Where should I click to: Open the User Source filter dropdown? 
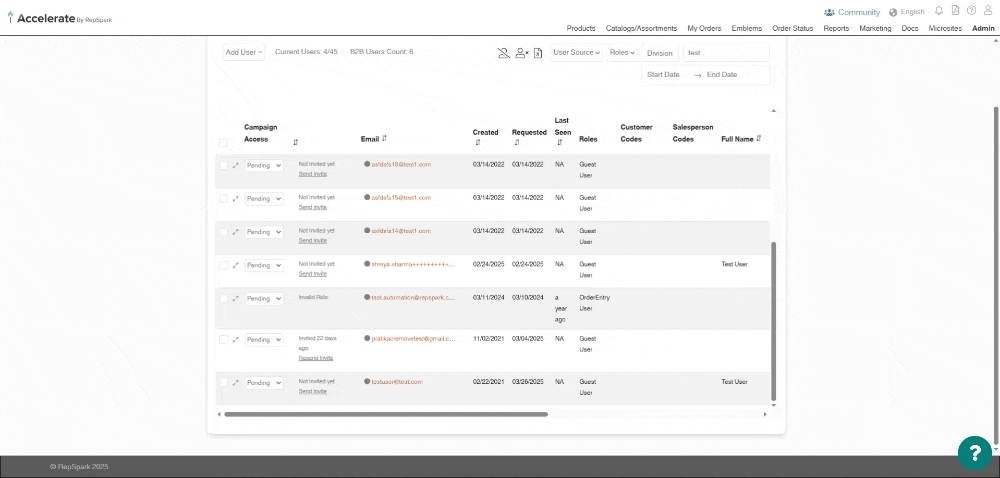coord(577,52)
